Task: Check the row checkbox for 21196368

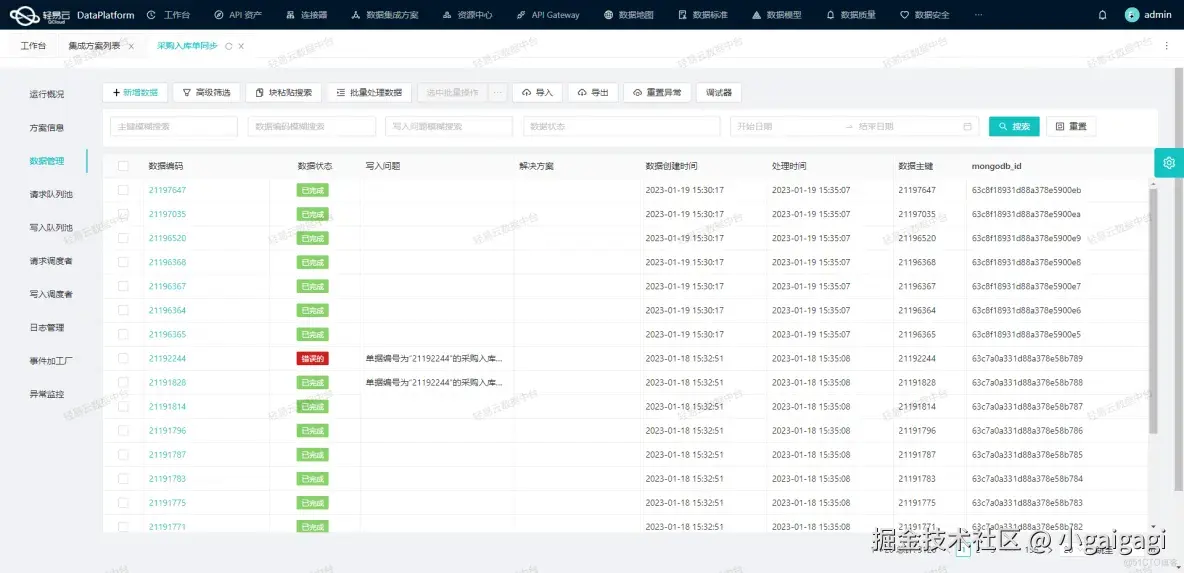Action: tap(123, 262)
